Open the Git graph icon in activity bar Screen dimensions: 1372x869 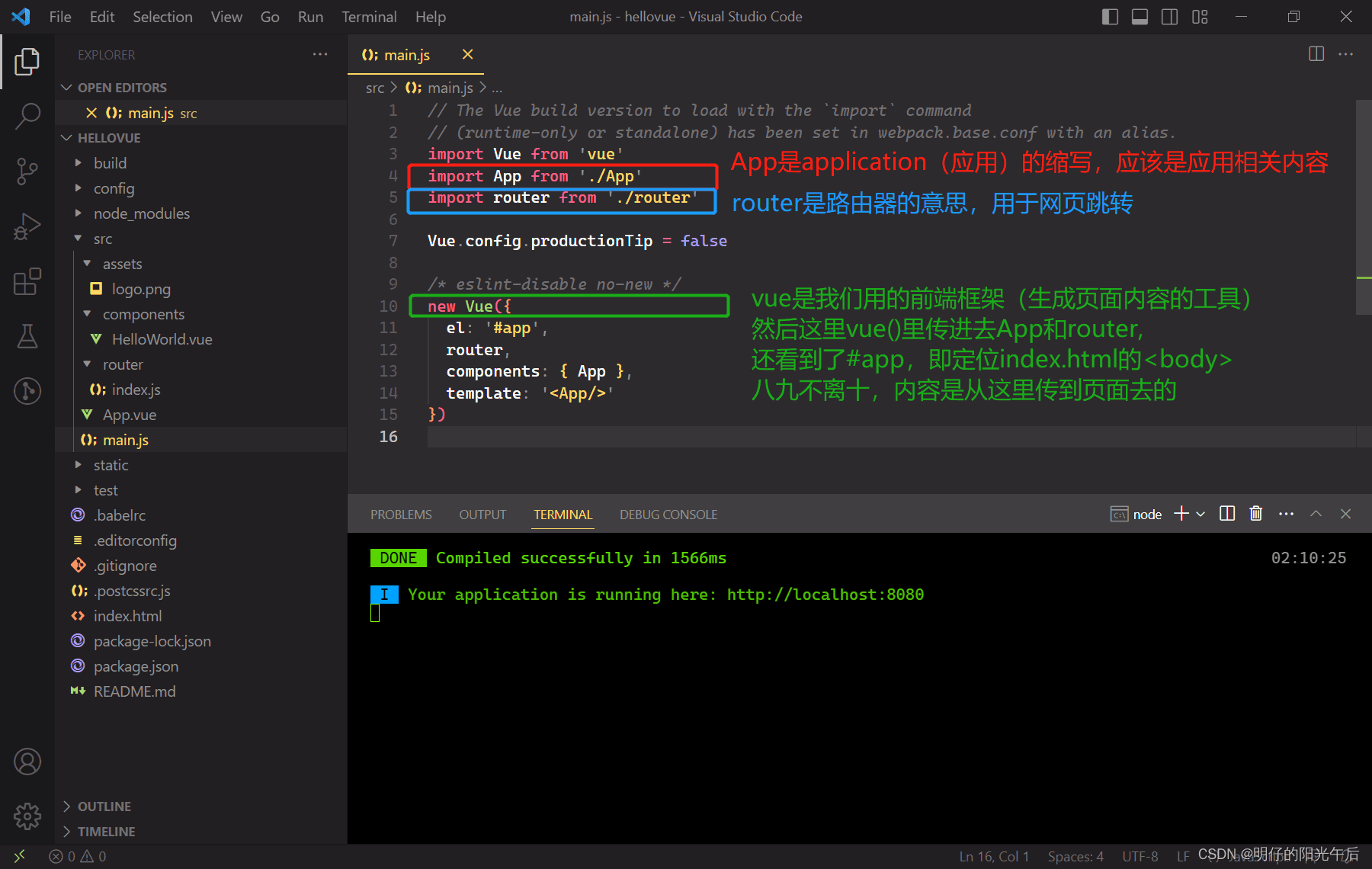(27, 391)
